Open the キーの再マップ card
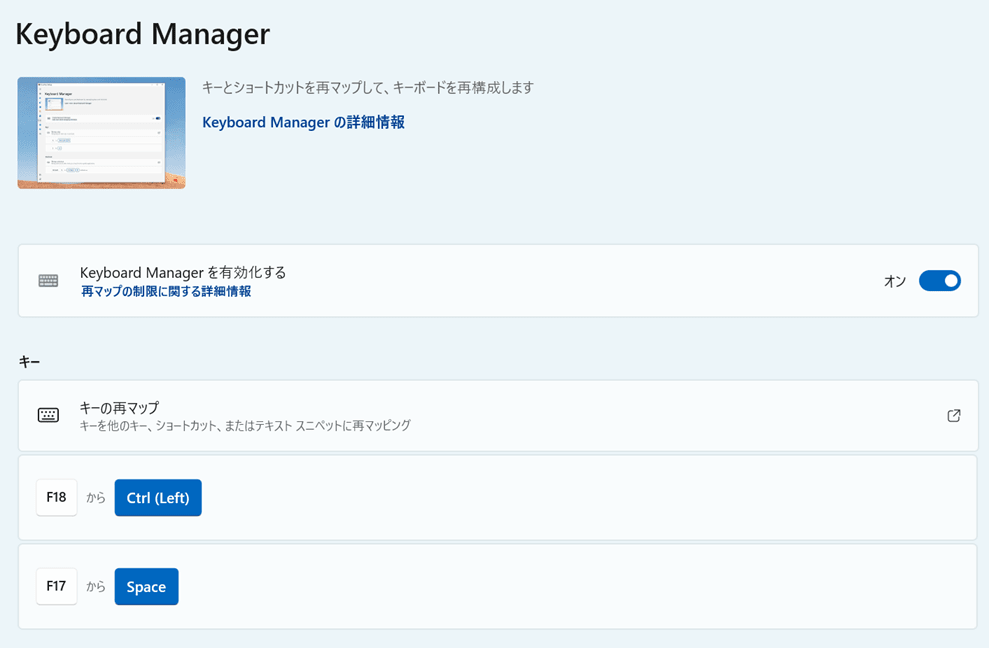This screenshot has width=989, height=648. pyautogui.click(x=498, y=415)
